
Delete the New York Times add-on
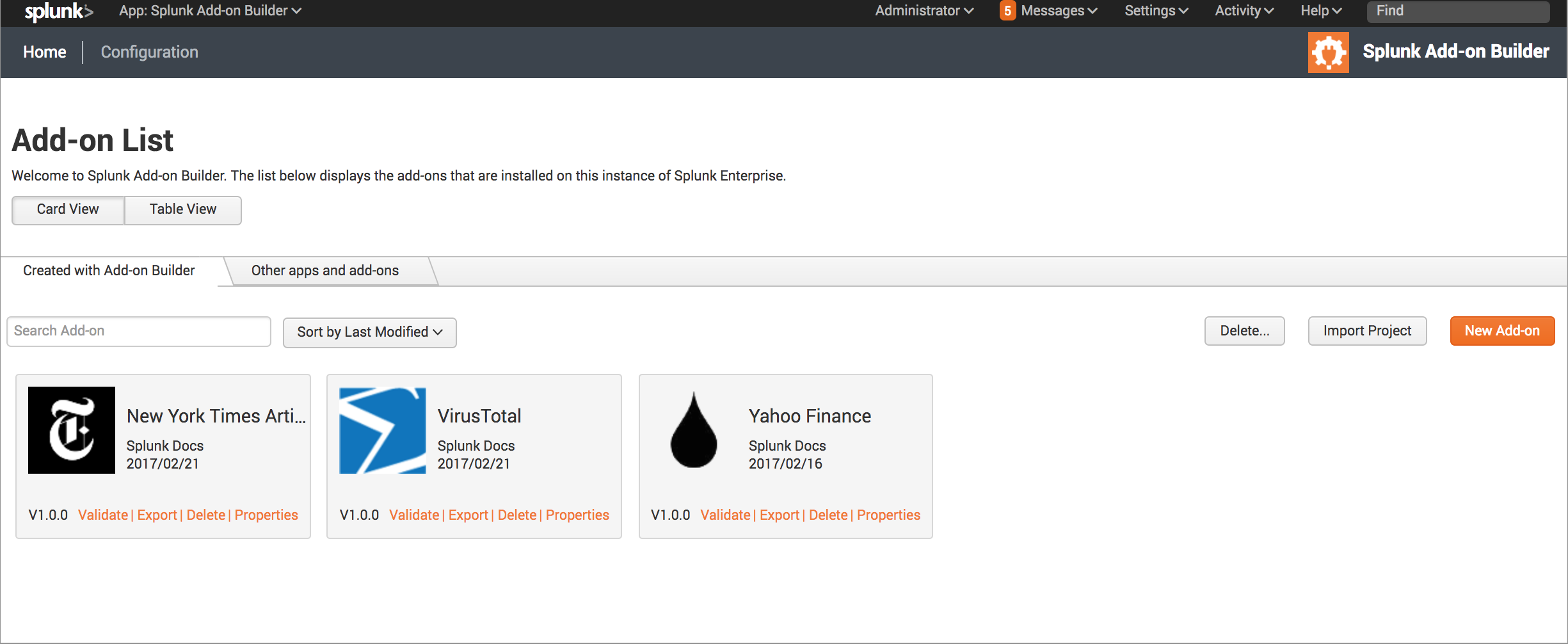click(x=206, y=515)
